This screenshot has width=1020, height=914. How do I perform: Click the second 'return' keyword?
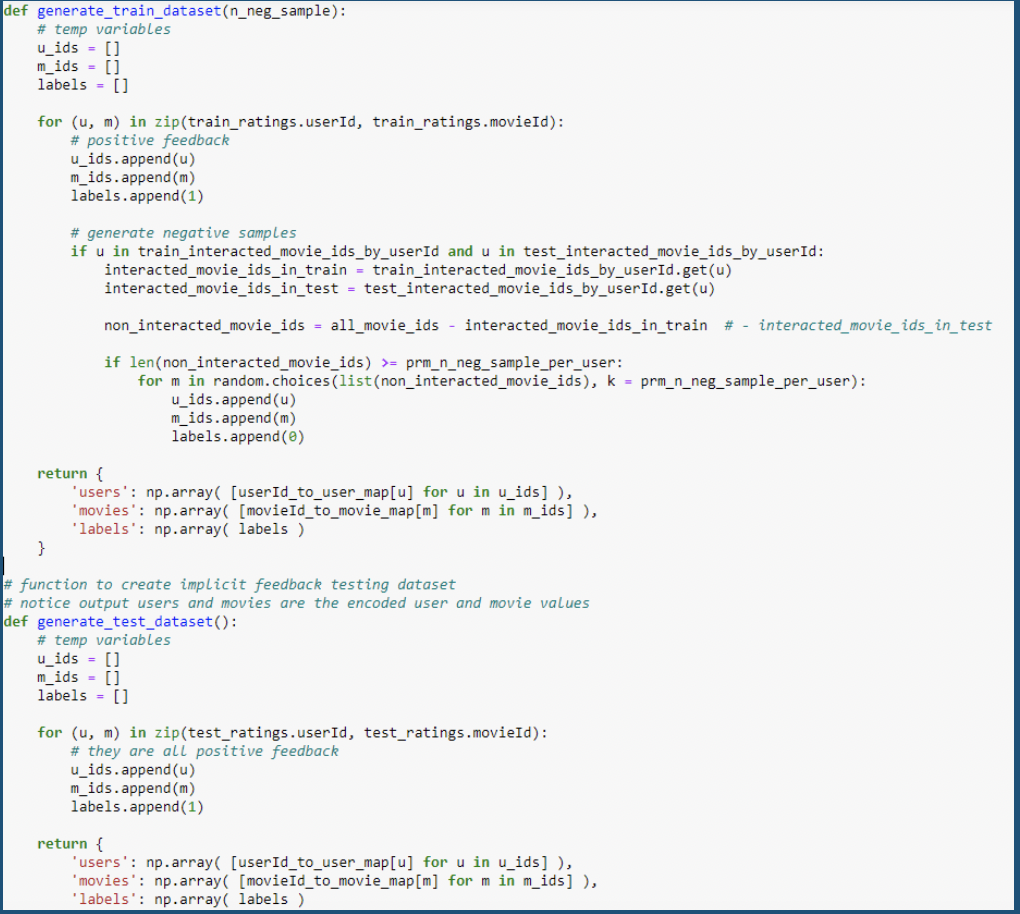[x=62, y=844]
